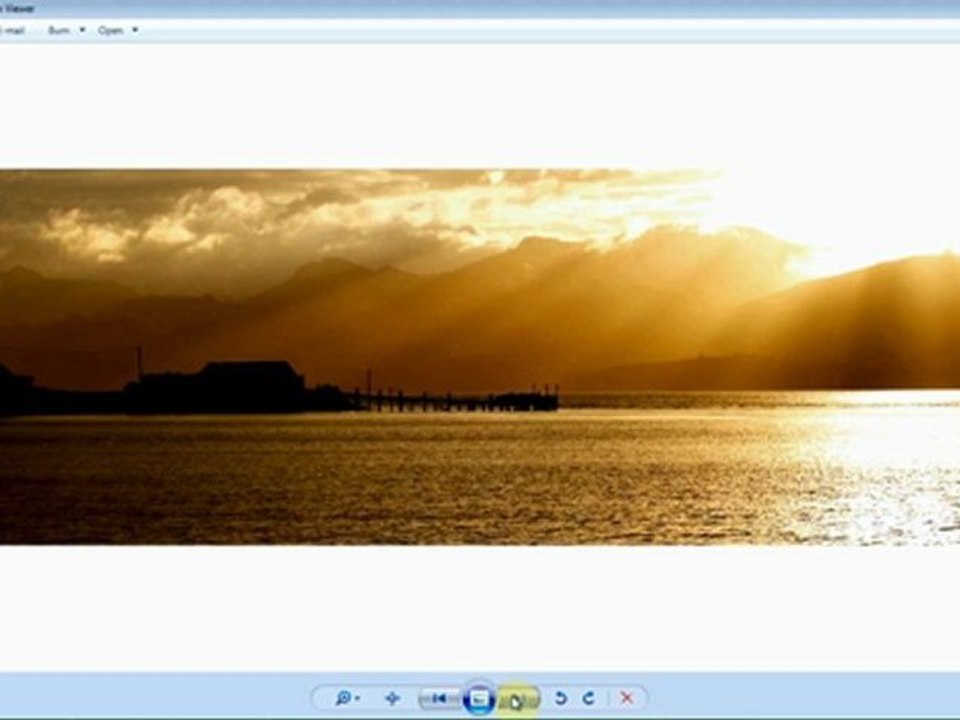
Task: Go to the previous photo
Action: point(439,698)
